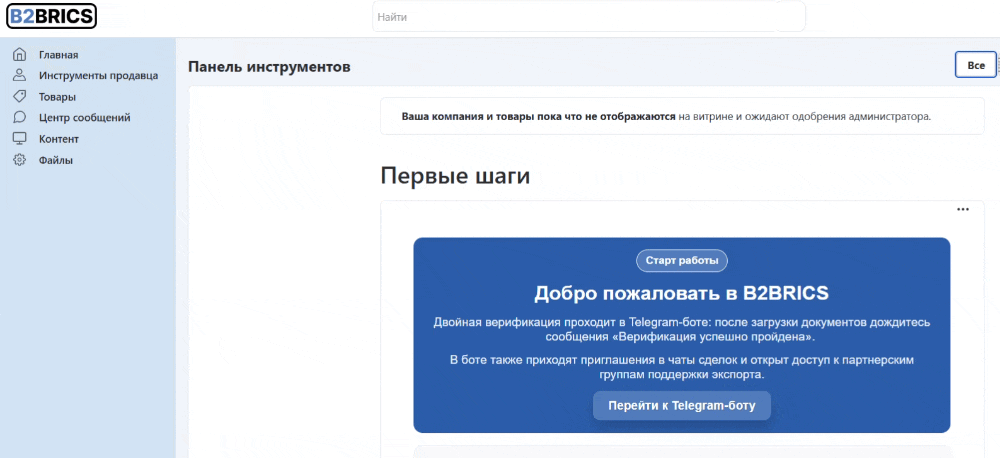1000x458 pixels.
Task: Open Инструменты продавца sidebar label
Action: [x=98, y=76]
